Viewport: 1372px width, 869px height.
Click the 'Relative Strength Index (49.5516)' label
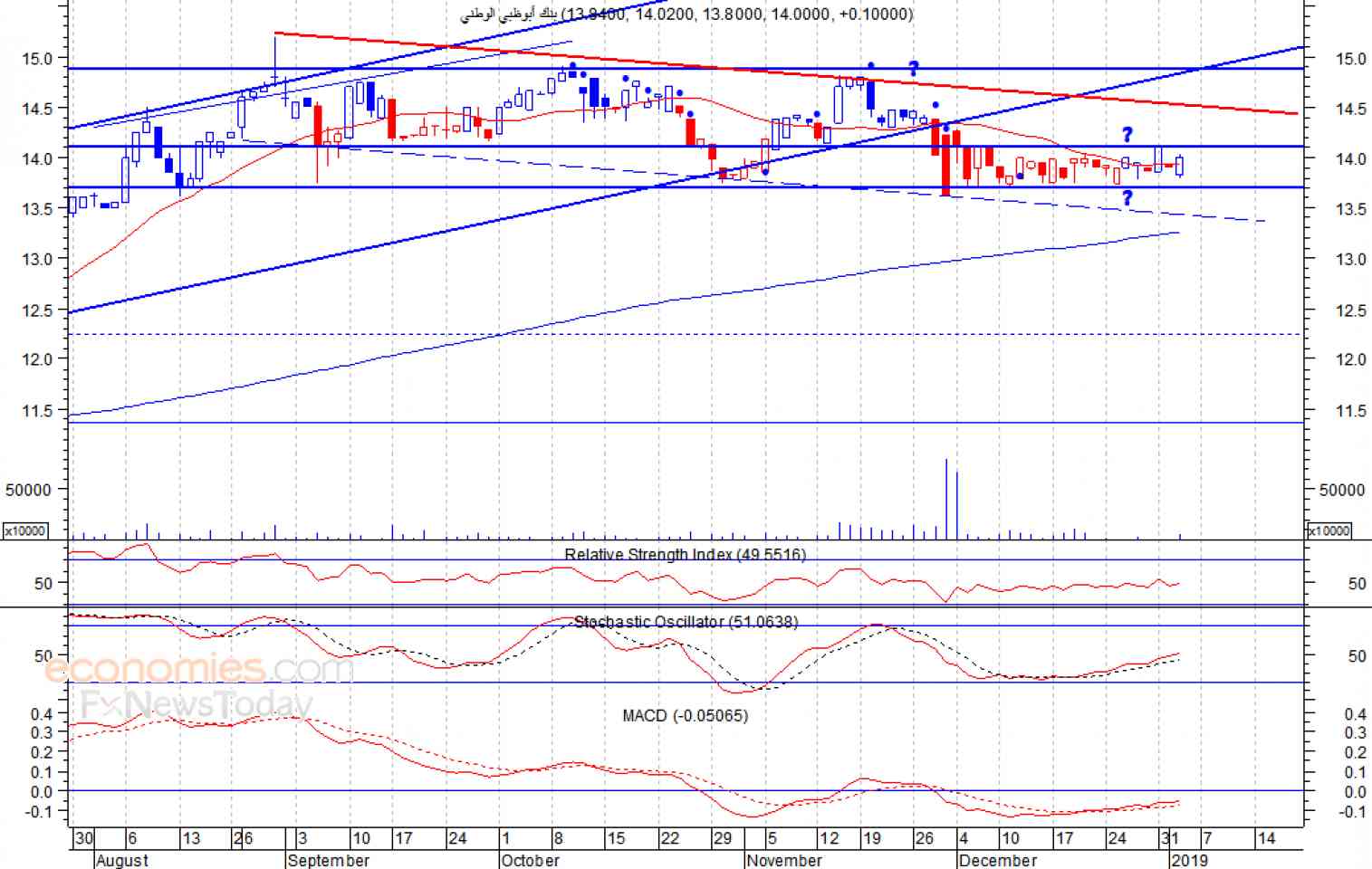pos(685,555)
